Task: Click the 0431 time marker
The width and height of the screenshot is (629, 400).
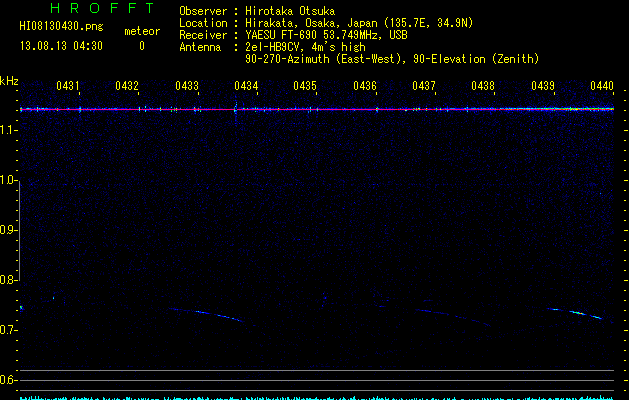Action: tap(67, 86)
